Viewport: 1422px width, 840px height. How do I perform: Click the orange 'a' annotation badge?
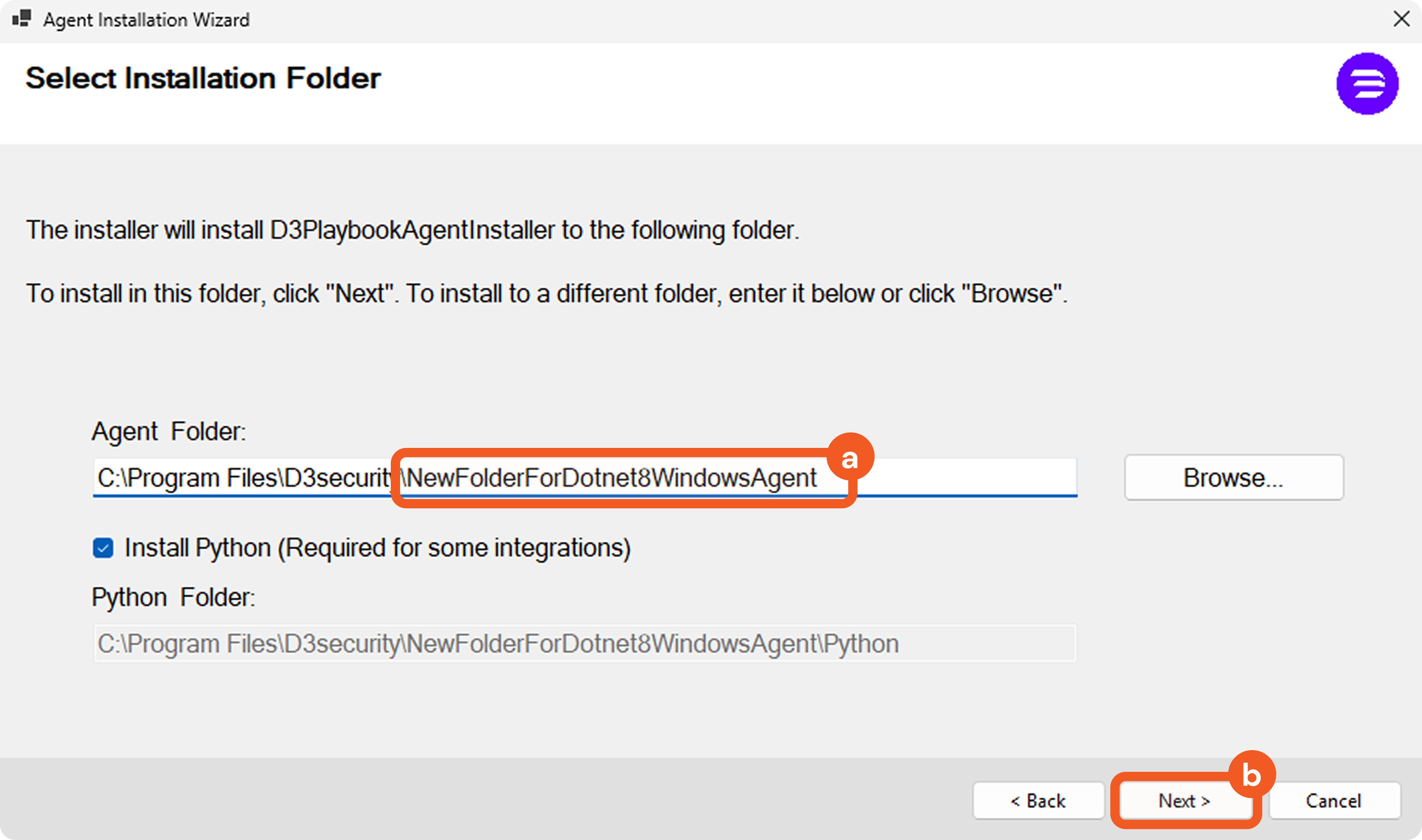(849, 457)
